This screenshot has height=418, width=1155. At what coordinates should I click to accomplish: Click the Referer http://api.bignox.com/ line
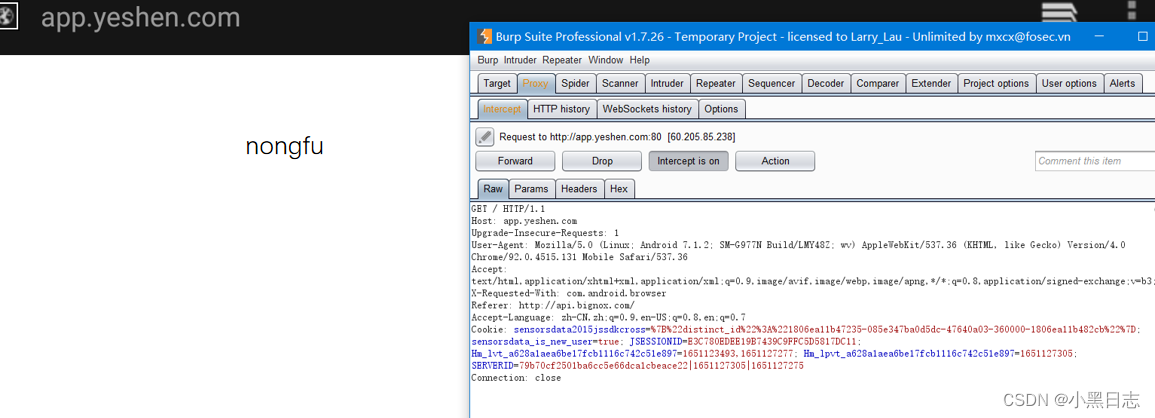click(552, 305)
